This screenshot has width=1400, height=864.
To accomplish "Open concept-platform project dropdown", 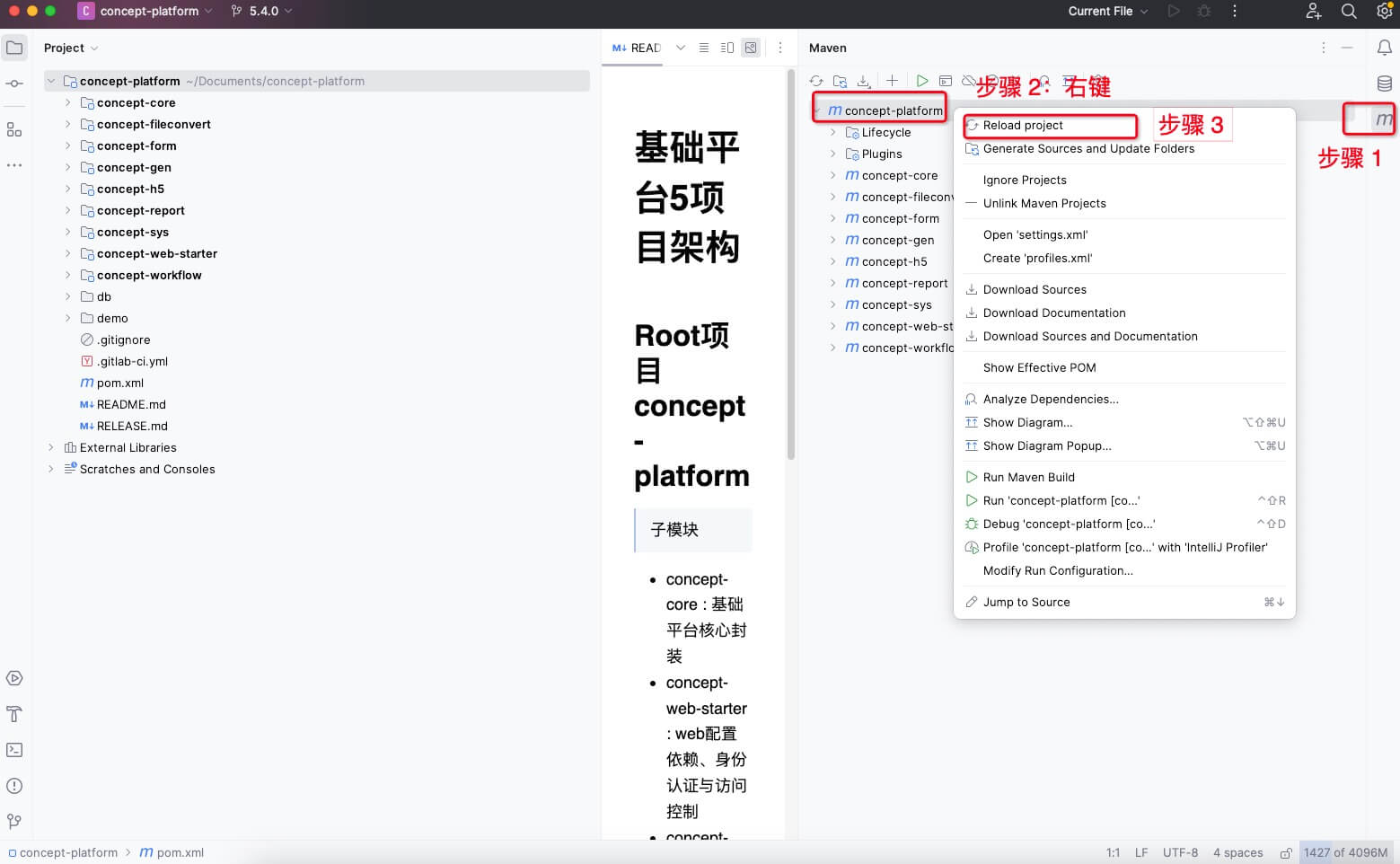I will pyautogui.click(x=145, y=11).
